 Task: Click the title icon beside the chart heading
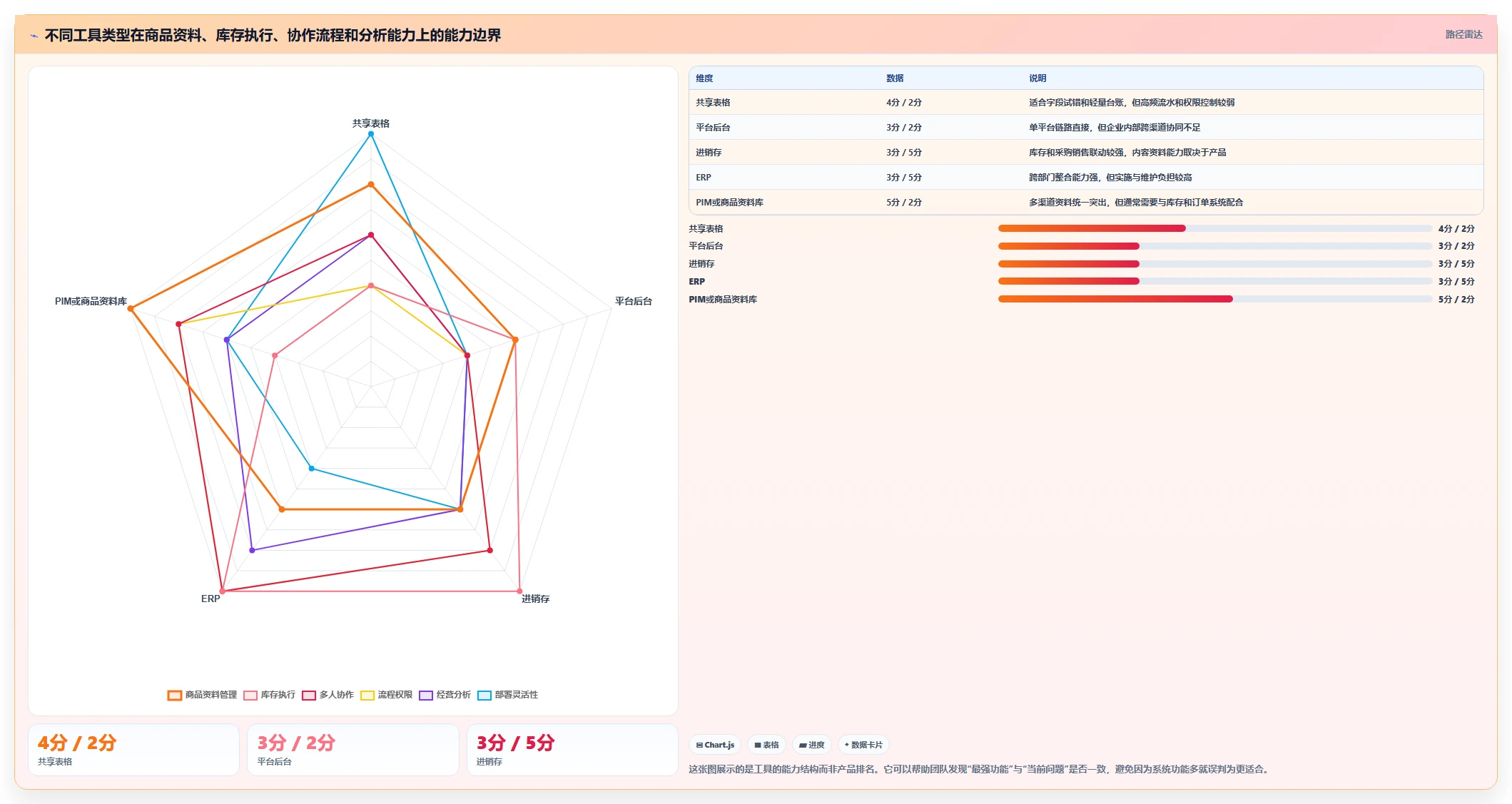click(34, 36)
